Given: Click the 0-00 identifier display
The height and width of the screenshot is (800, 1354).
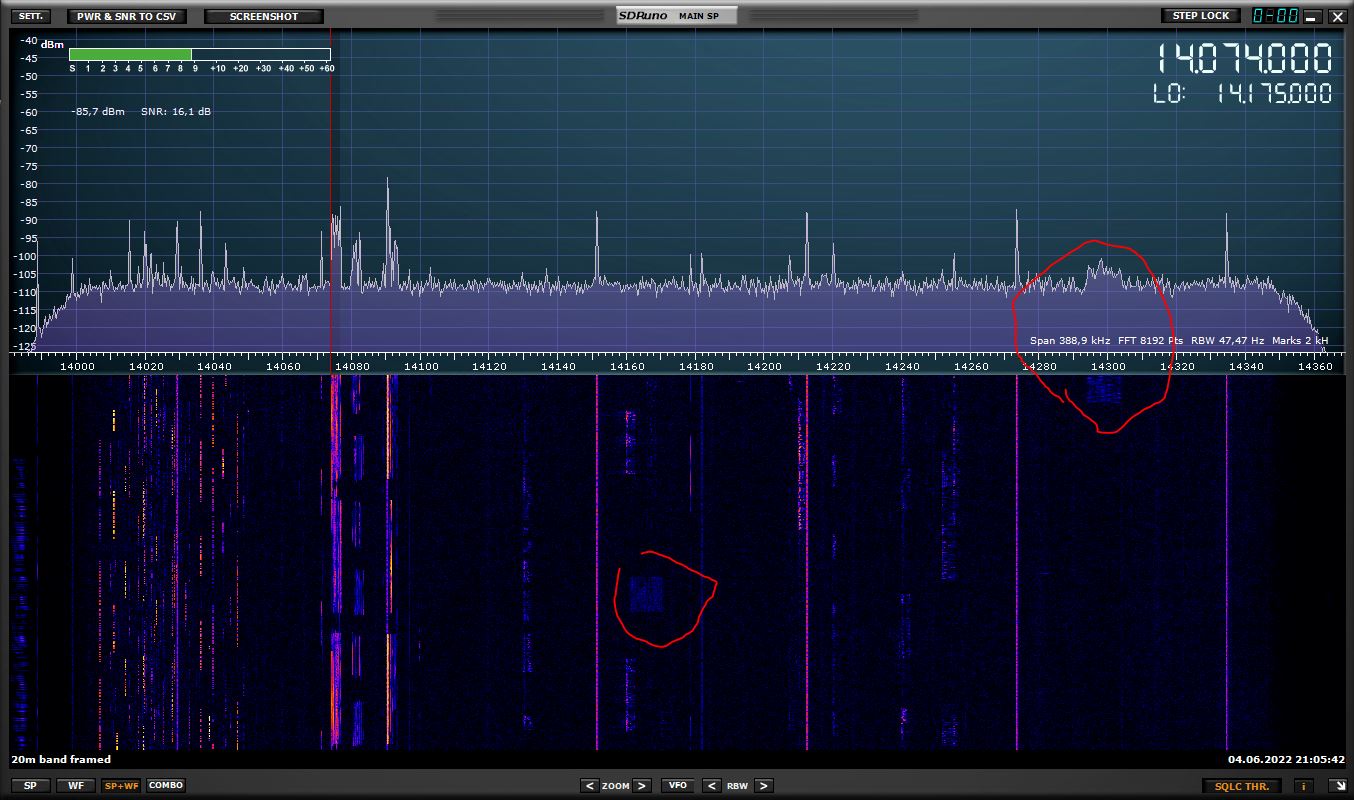Looking at the screenshot, I should 1276,16.
